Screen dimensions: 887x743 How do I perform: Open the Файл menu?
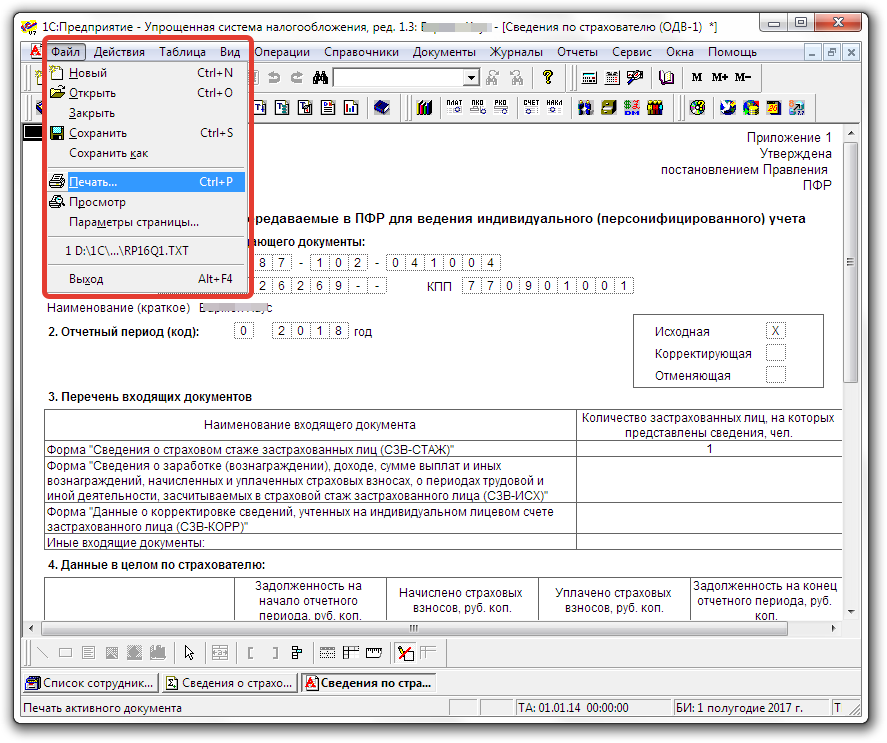click(x=66, y=52)
